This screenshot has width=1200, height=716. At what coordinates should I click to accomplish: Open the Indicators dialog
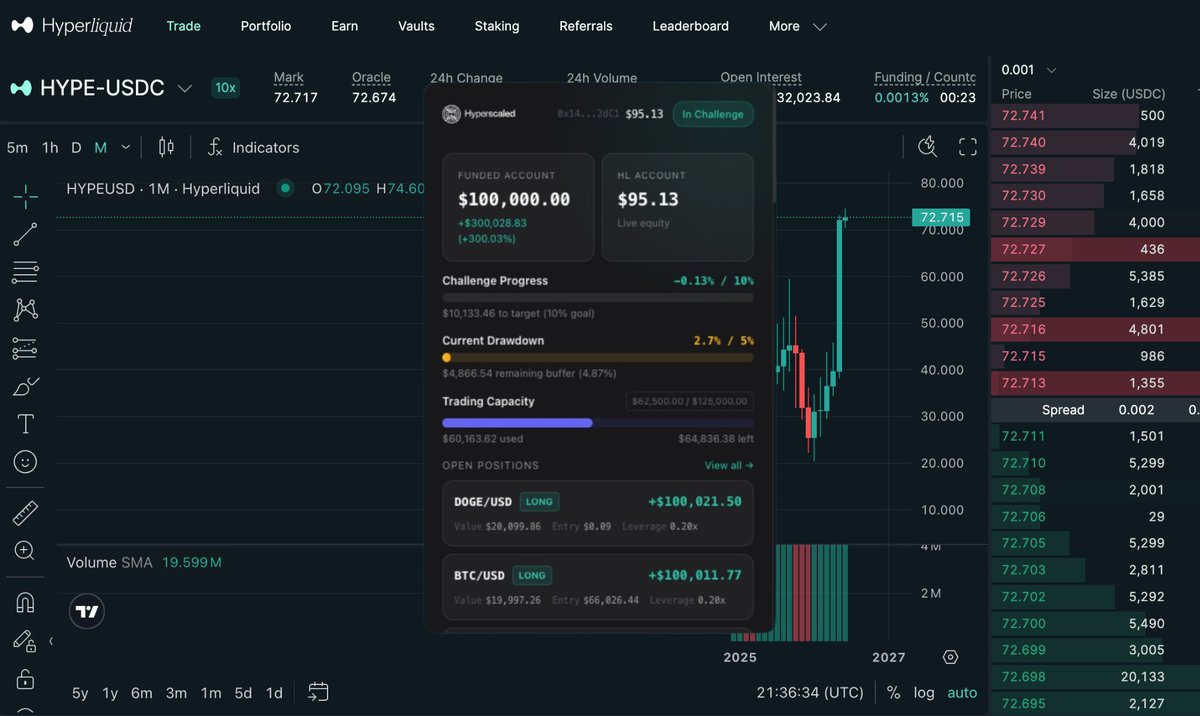(x=253, y=147)
